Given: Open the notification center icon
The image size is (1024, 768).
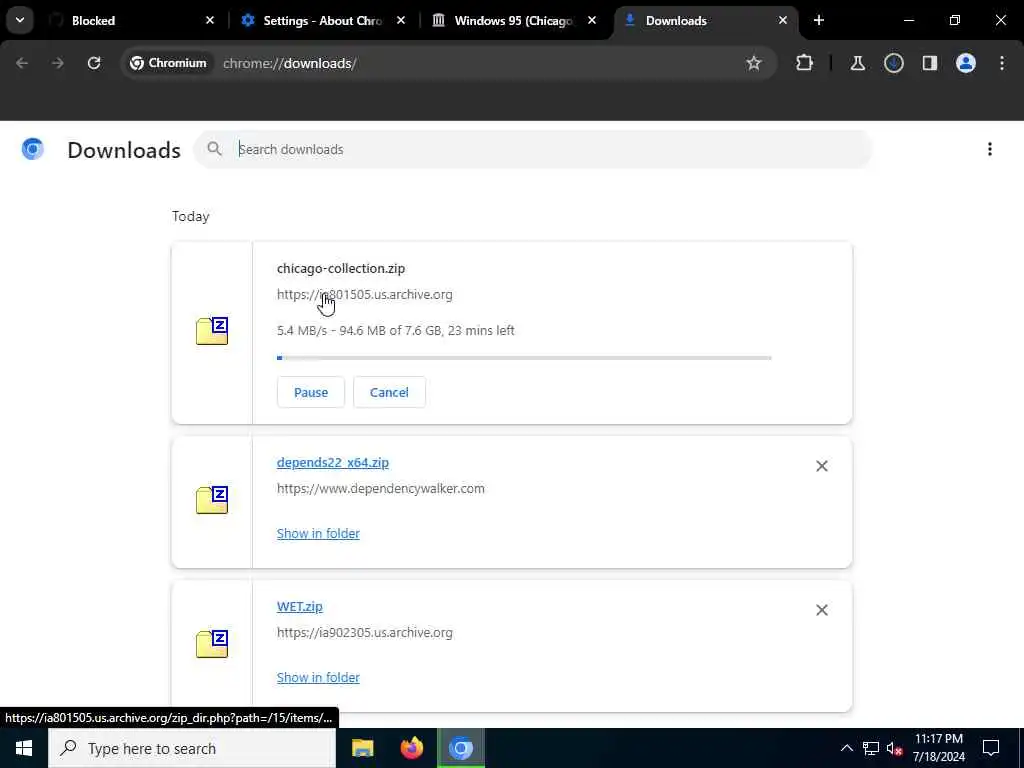Looking at the screenshot, I should coord(991,748).
